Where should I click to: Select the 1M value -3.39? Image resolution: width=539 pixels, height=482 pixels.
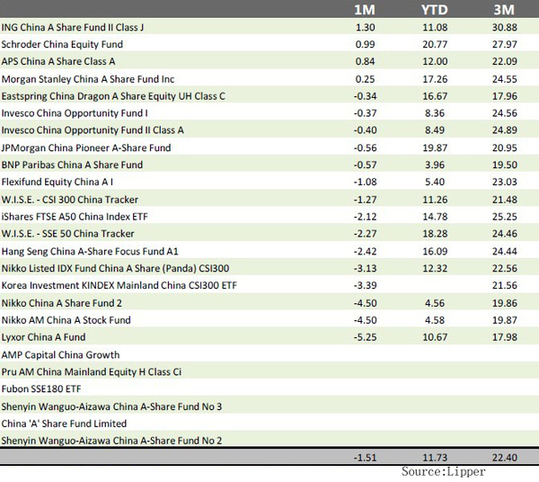[x=365, y=285]
